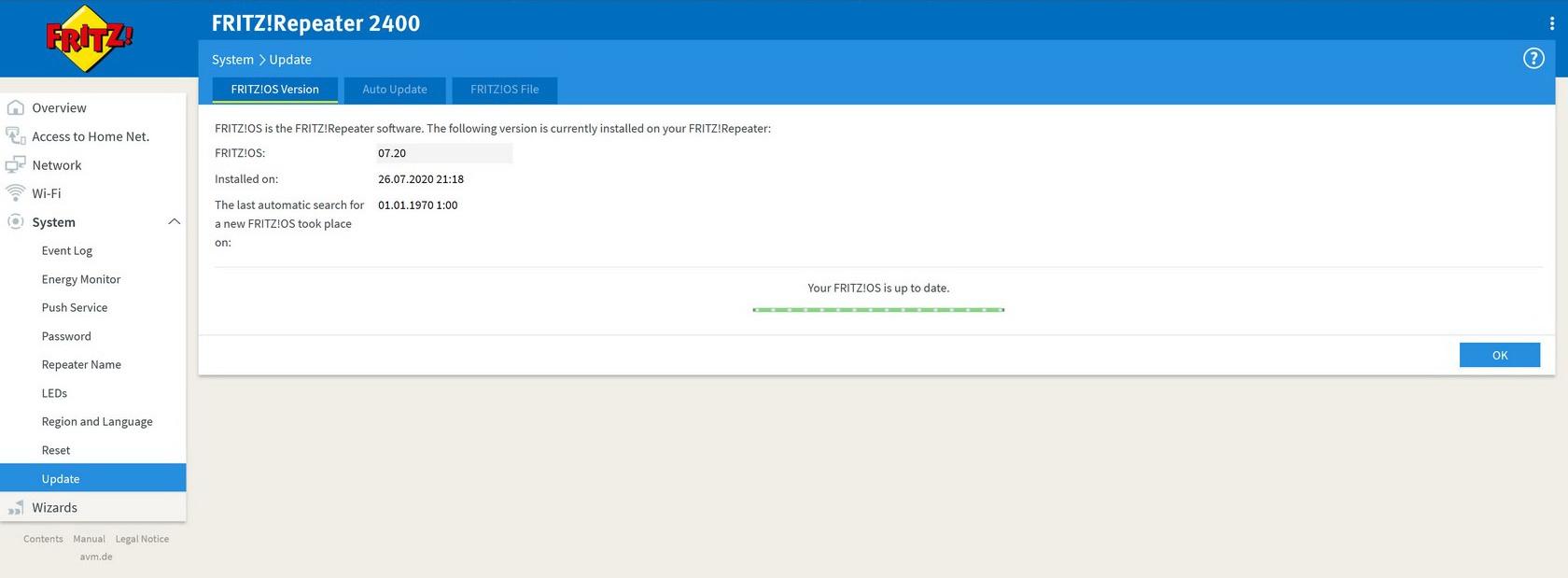Click the Wizards icon
1568x578 pixels.
tap(16, 508)
